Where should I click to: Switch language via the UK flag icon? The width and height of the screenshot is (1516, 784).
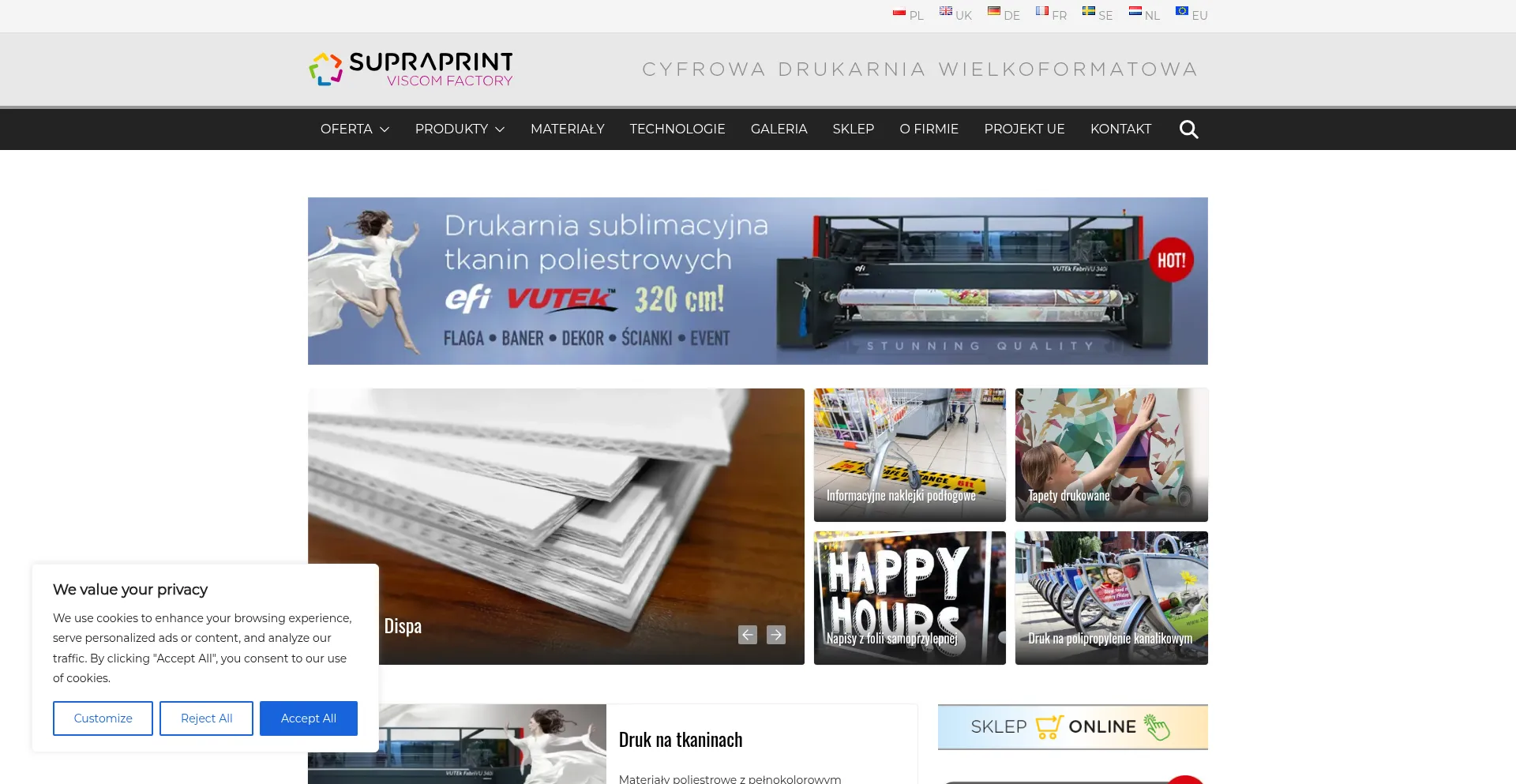pyautogui.click(x=946, y=11)
